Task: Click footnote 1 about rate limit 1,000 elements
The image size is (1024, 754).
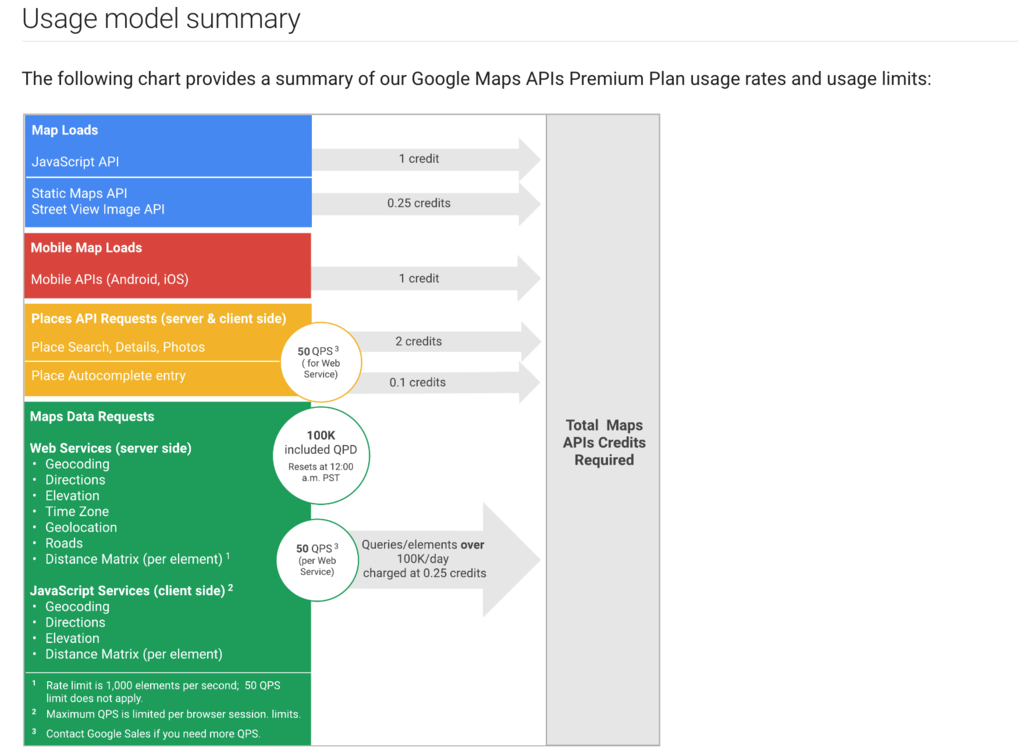Action: click(x=163, y=692)
